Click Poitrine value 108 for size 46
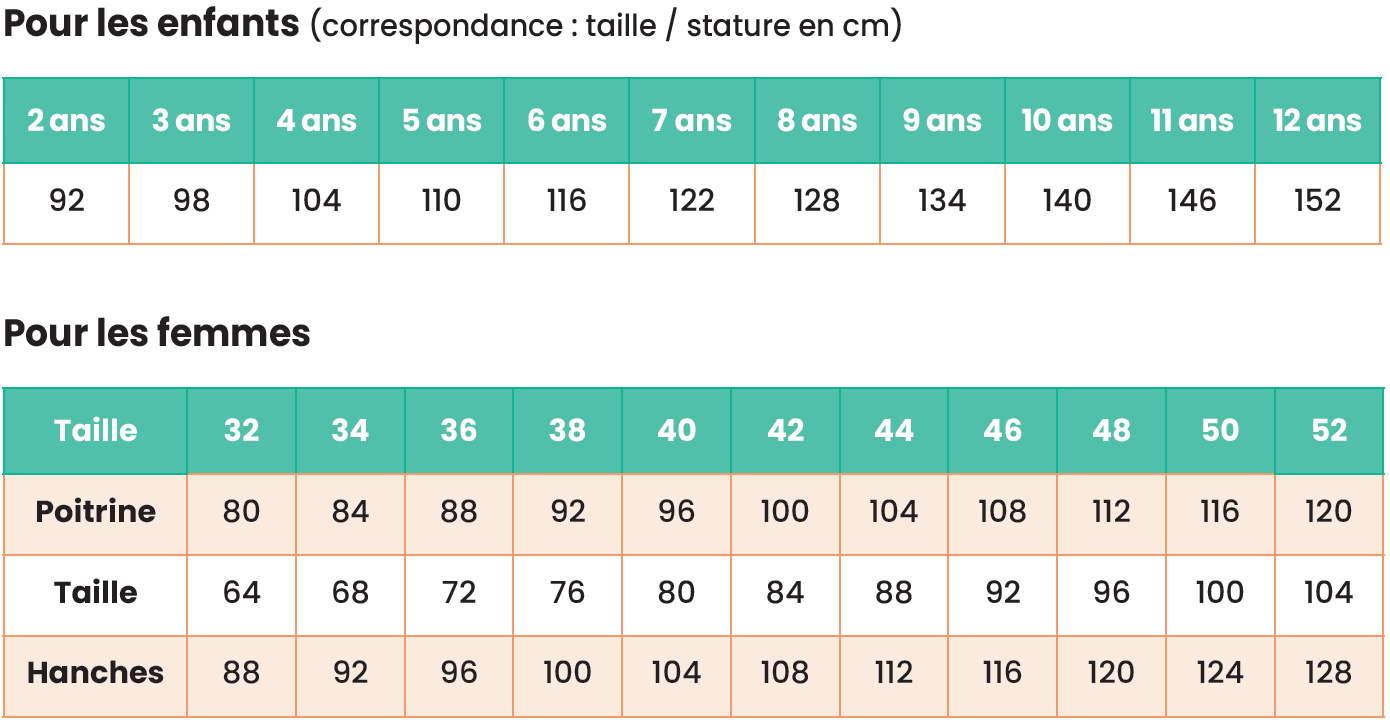Image resolution: width=1390 pixels, height=722 pixels. 1002,512
